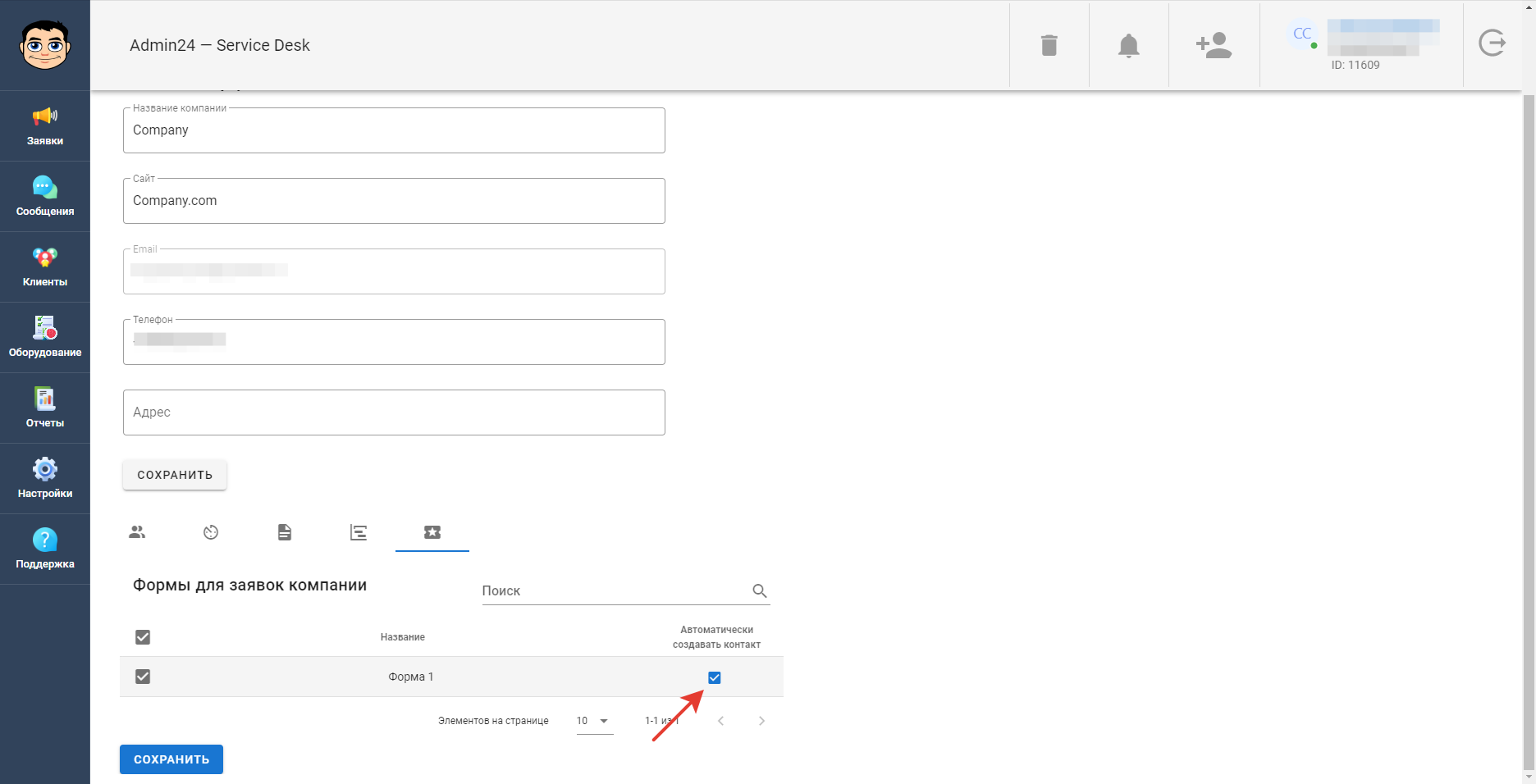1536x784 pixels.
Task: Open the items per page dropdown
Action: 595,721
